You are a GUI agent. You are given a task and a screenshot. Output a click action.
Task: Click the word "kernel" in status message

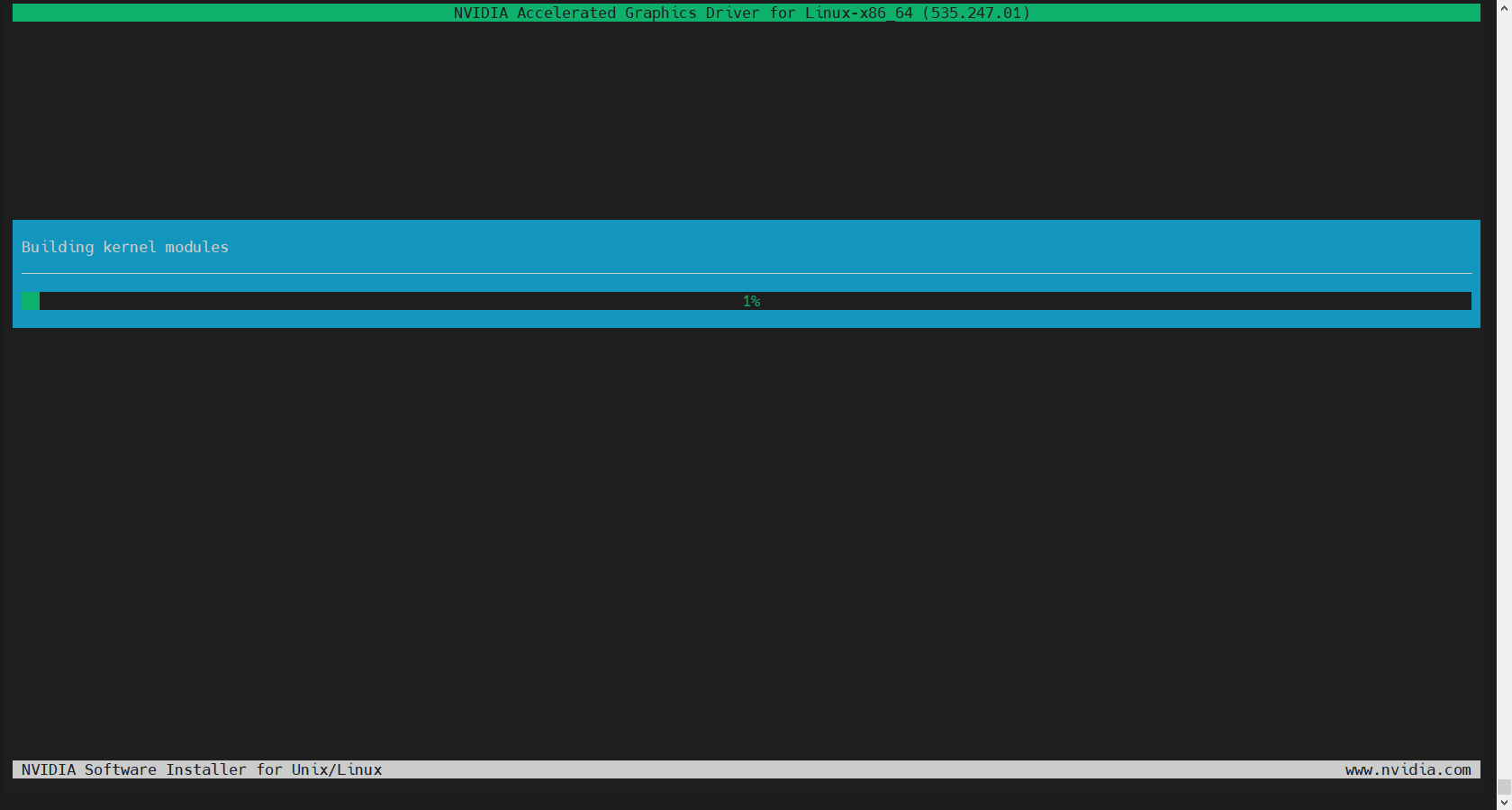click(129, 247)
